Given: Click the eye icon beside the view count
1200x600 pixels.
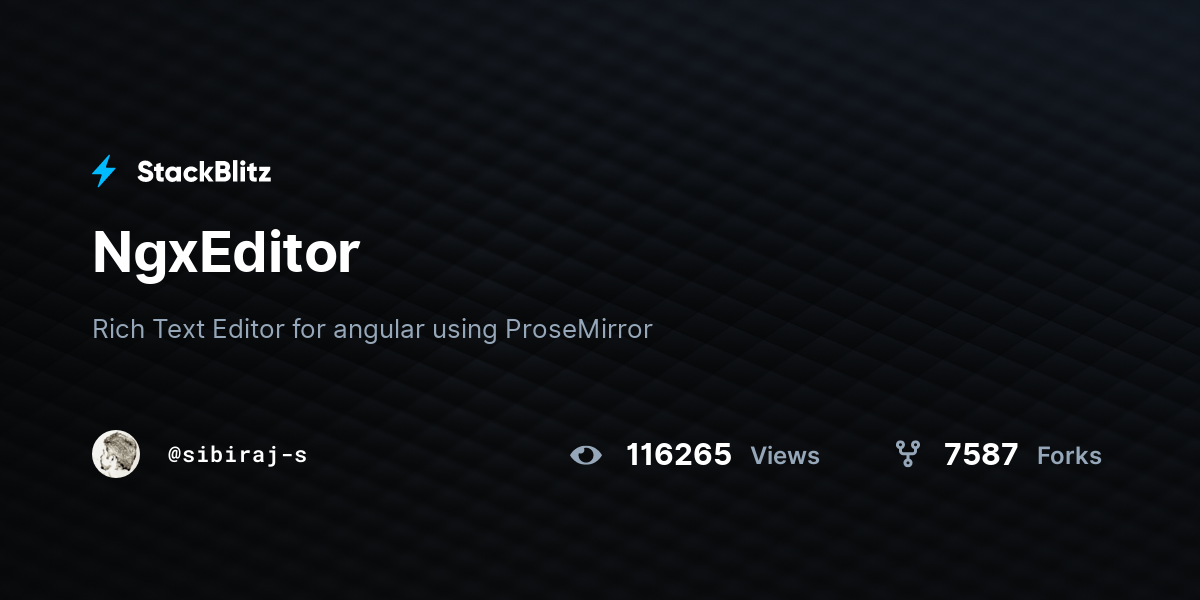Looking at the screenshot, I should tap(586, 456).
